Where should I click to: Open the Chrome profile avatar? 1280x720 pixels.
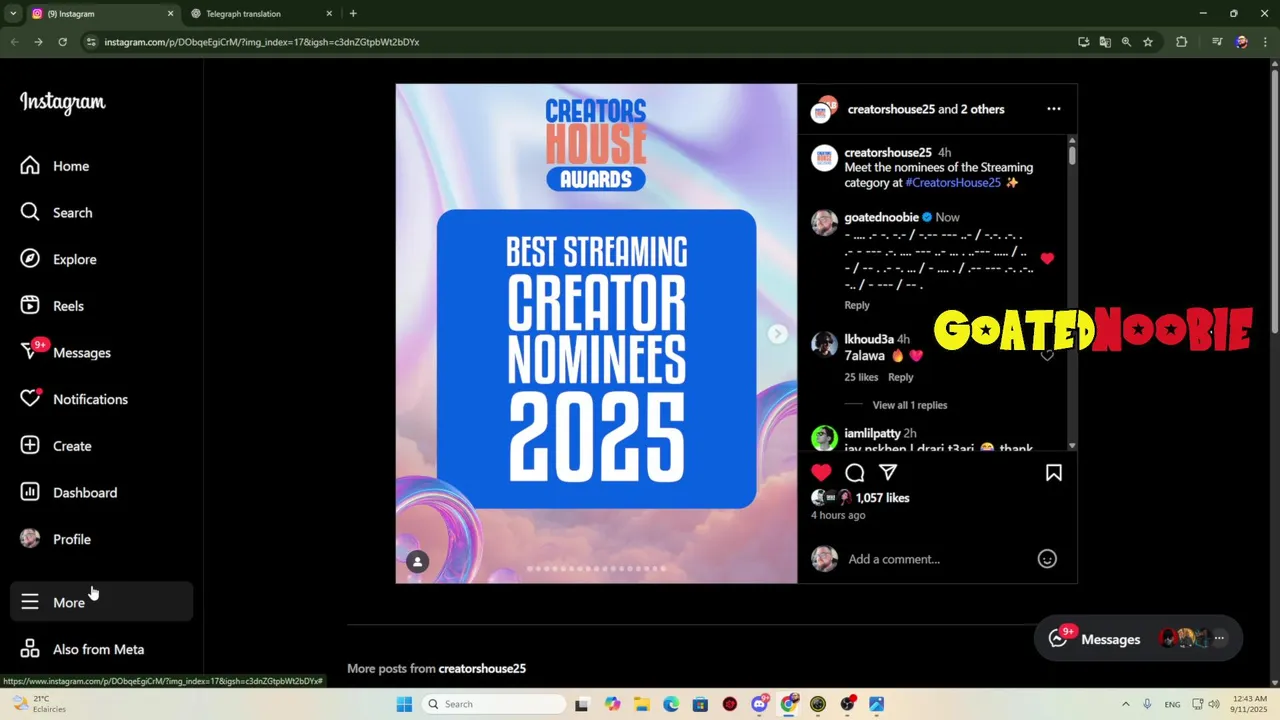(1241, 42)
